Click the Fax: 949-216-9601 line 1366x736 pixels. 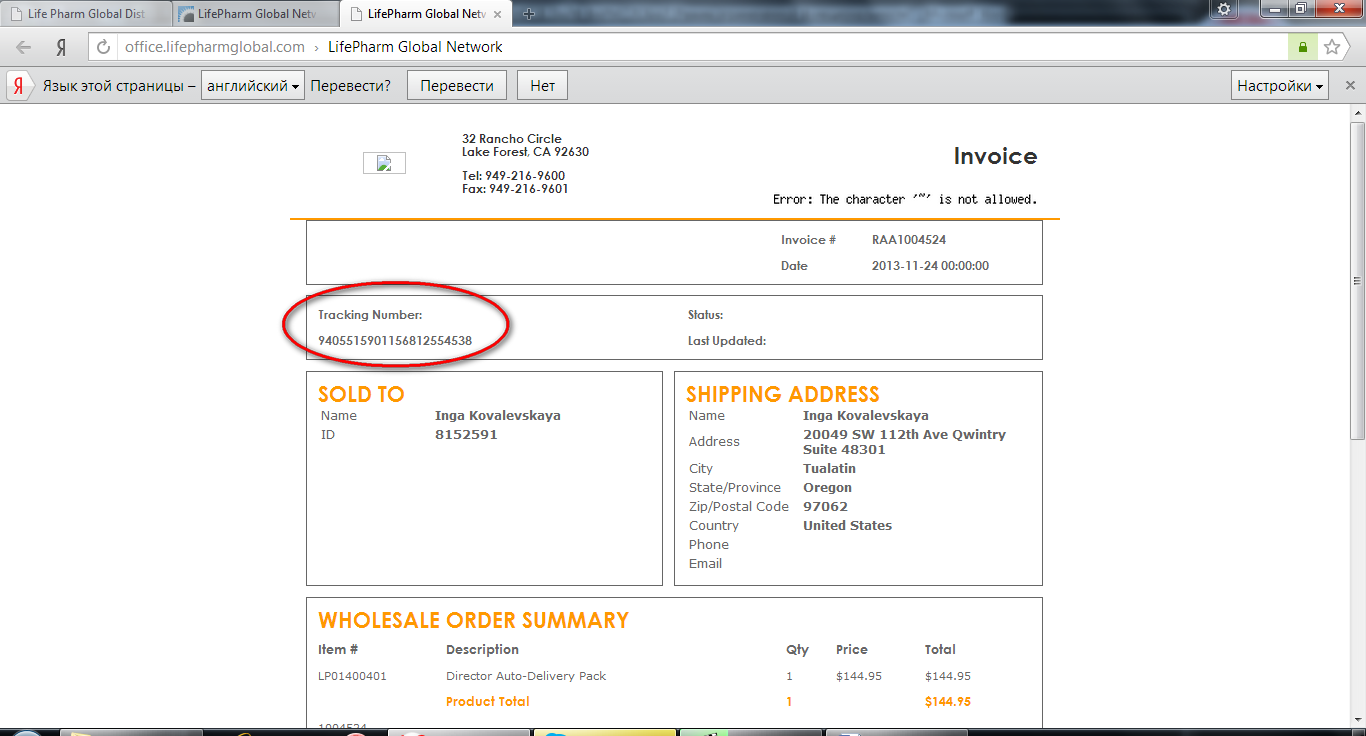click(515, 189)
